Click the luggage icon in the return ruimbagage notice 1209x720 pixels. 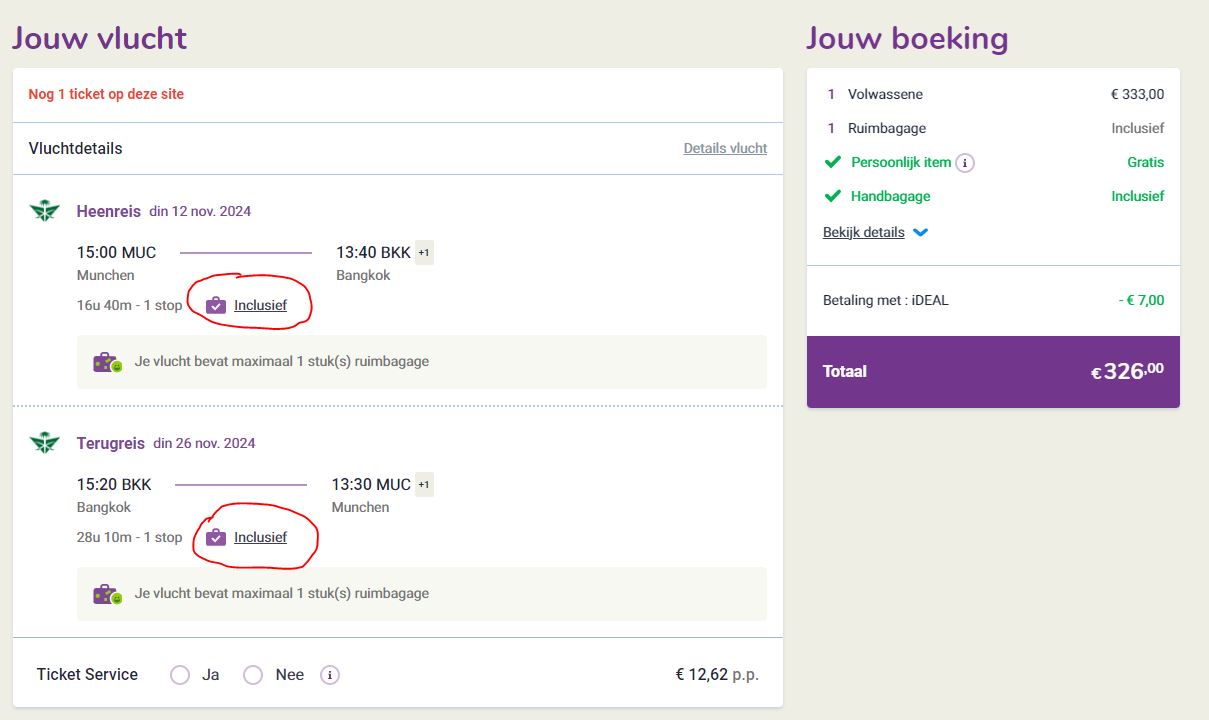coord(107,594)
